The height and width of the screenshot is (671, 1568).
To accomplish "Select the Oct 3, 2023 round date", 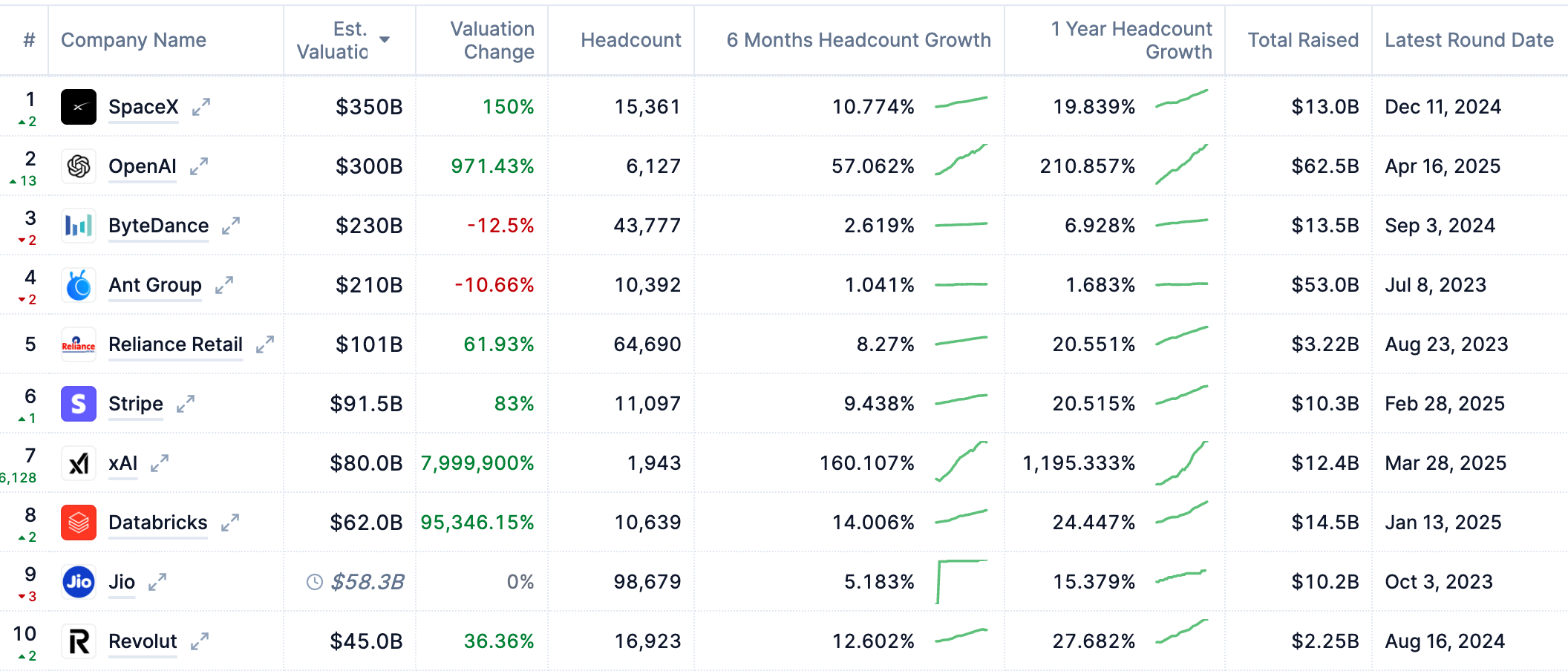I will click(1439, 582).
